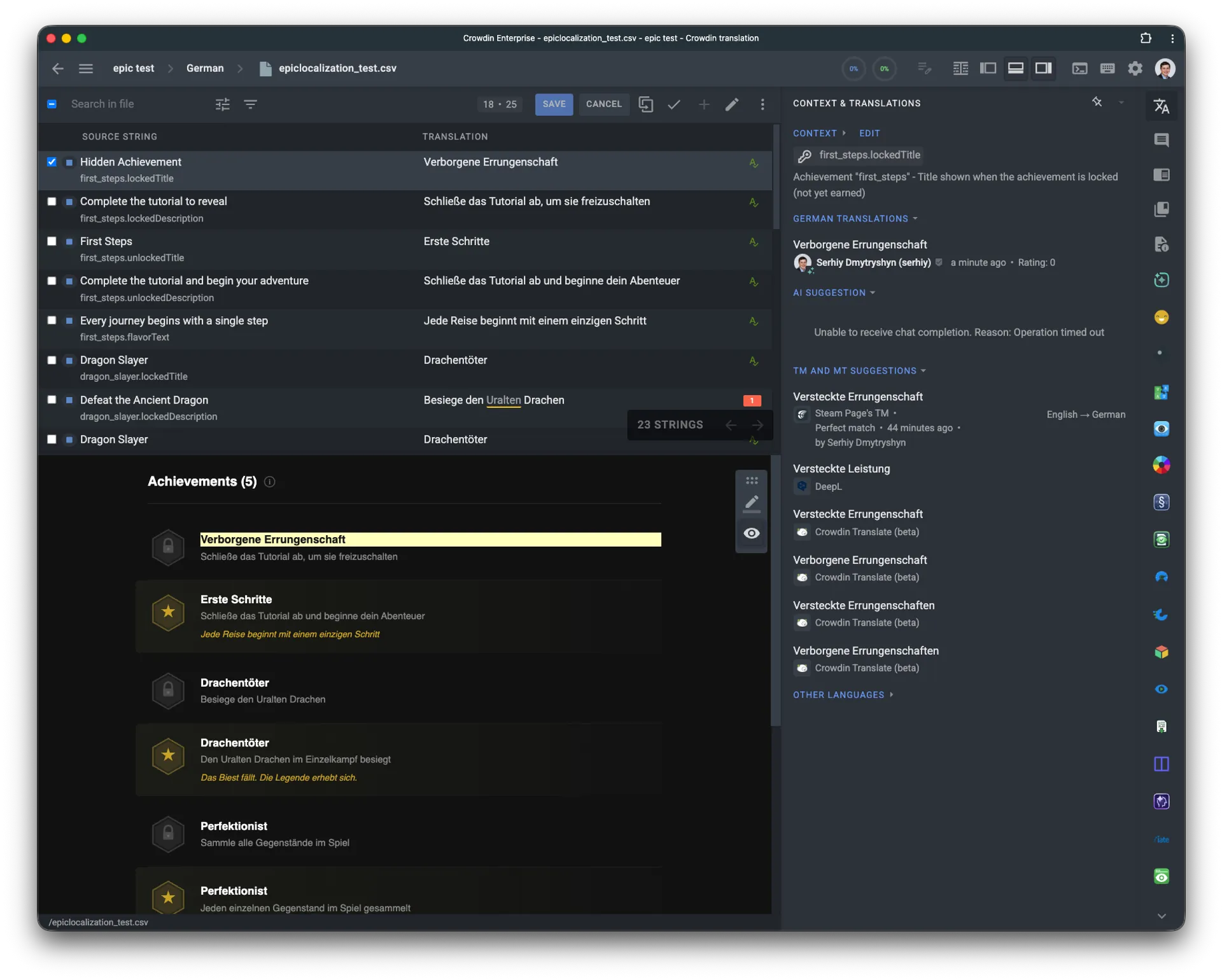Click the blue translation progress circle
This screenshot has width=1222, height=980.
(x=853, y=68)
